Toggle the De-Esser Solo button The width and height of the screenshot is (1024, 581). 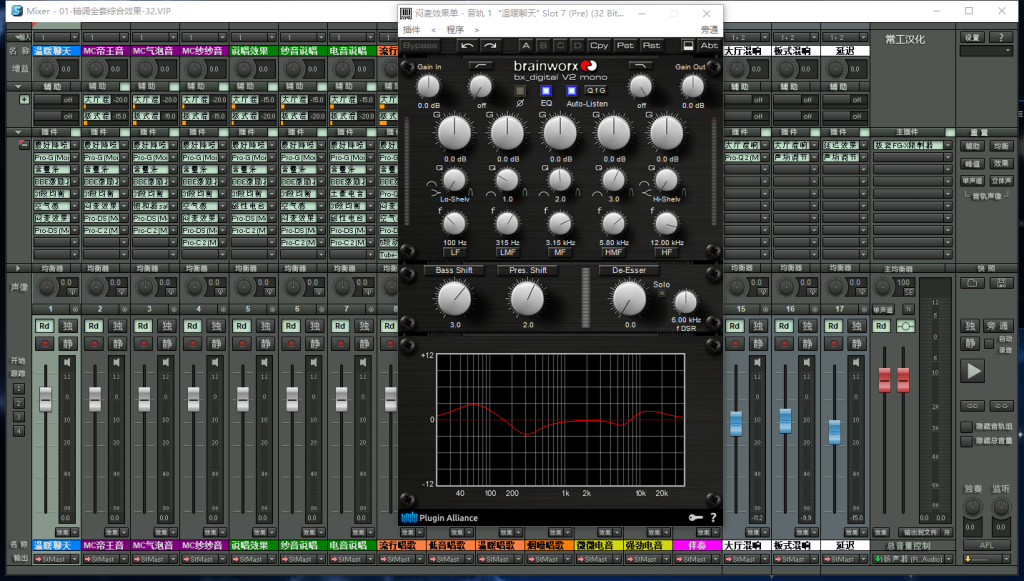pyautogui.click(x=662, y=294)
